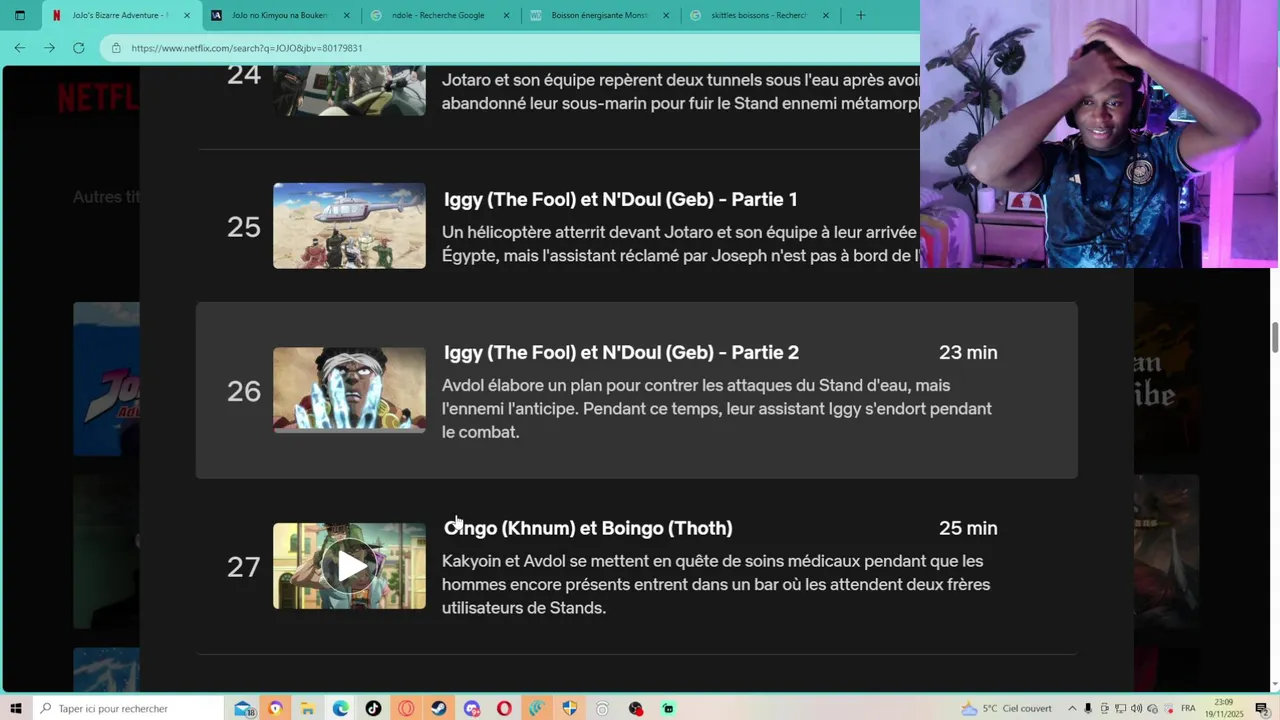Play episode 27 via play button
This screenshot has width=1280, height=720.
pyautogui.click(x=349, y=566)
